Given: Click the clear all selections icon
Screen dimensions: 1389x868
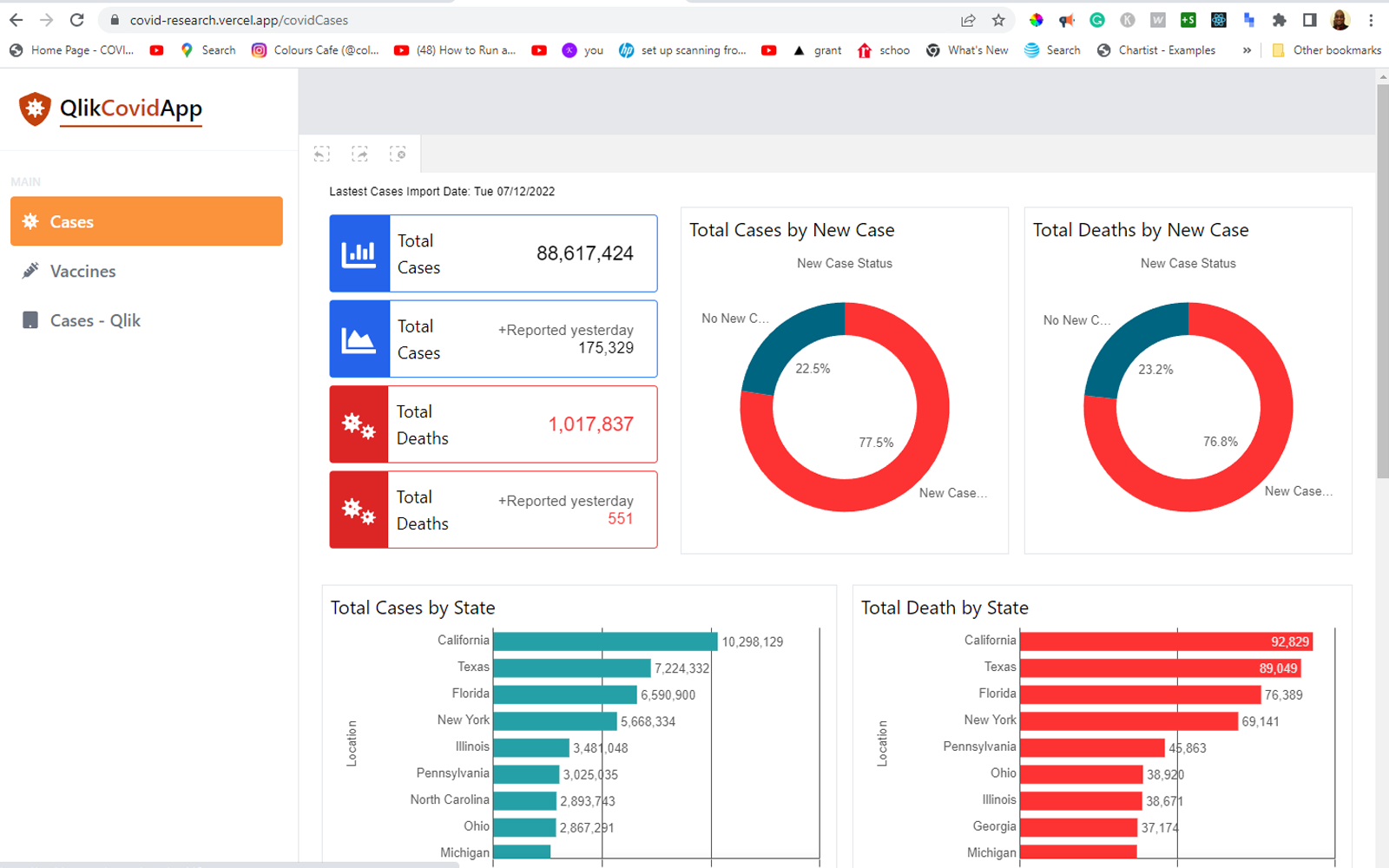Looking at the screenshot, I should 398,154.
